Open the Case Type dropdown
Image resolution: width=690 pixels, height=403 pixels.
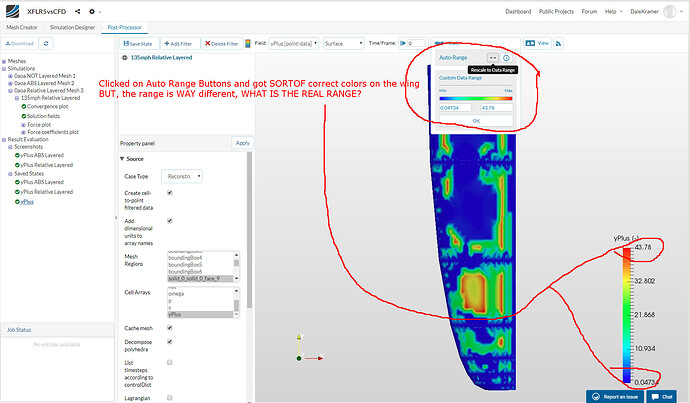coord(181,176)
